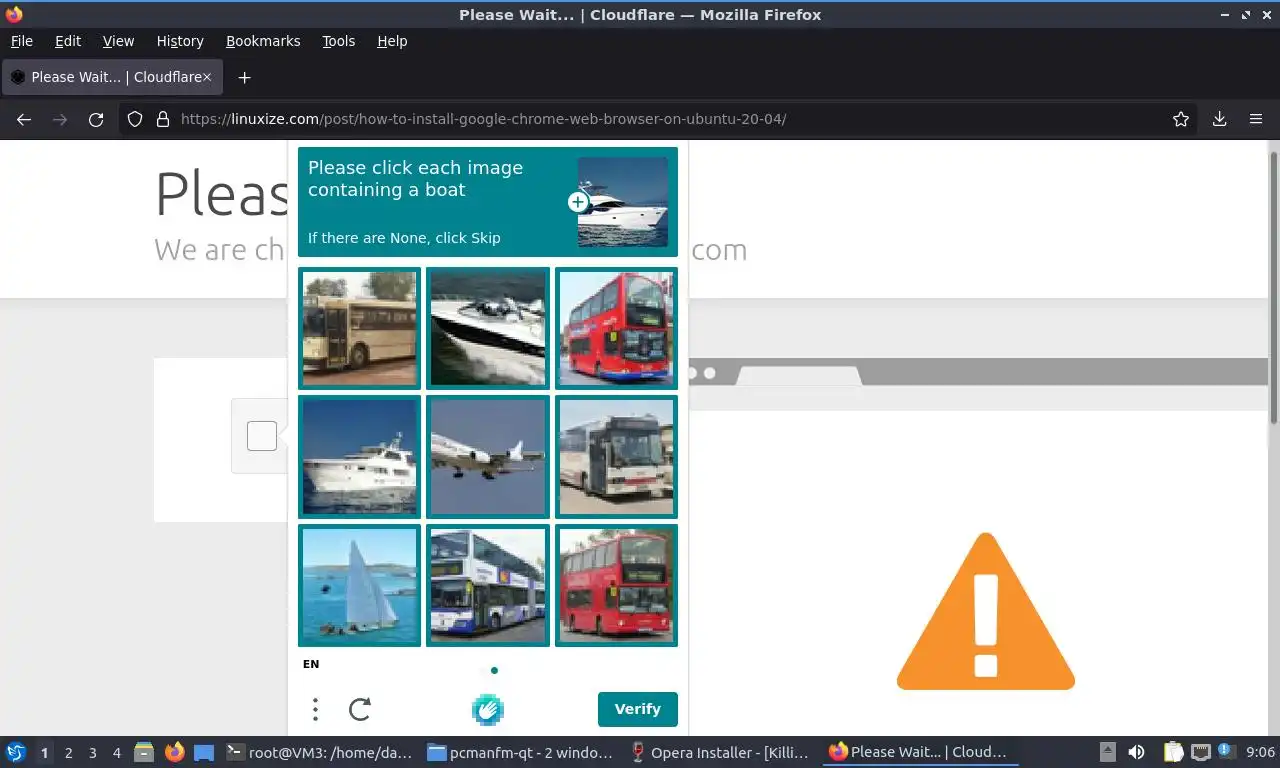Select the bottom red double-decker bus image
Viewport: 1280px width, 768px height.
click(x=616, y=585)
